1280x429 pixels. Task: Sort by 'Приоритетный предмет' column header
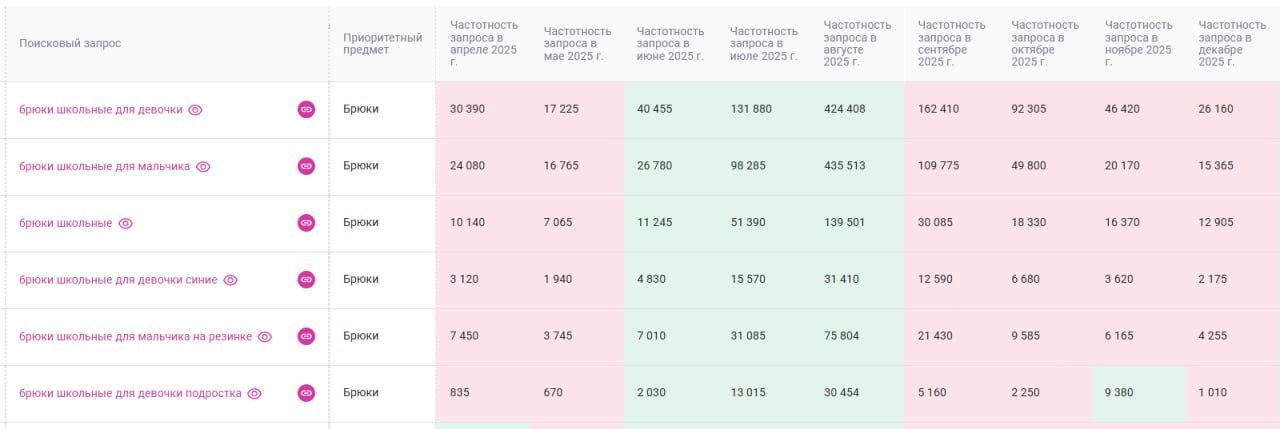(x=382, y=44)
